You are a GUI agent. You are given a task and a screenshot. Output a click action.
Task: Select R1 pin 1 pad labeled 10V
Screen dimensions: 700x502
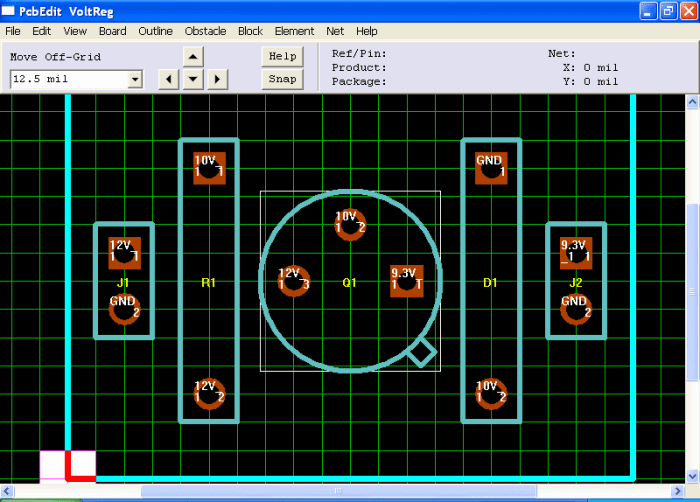[x=209, y=168]
